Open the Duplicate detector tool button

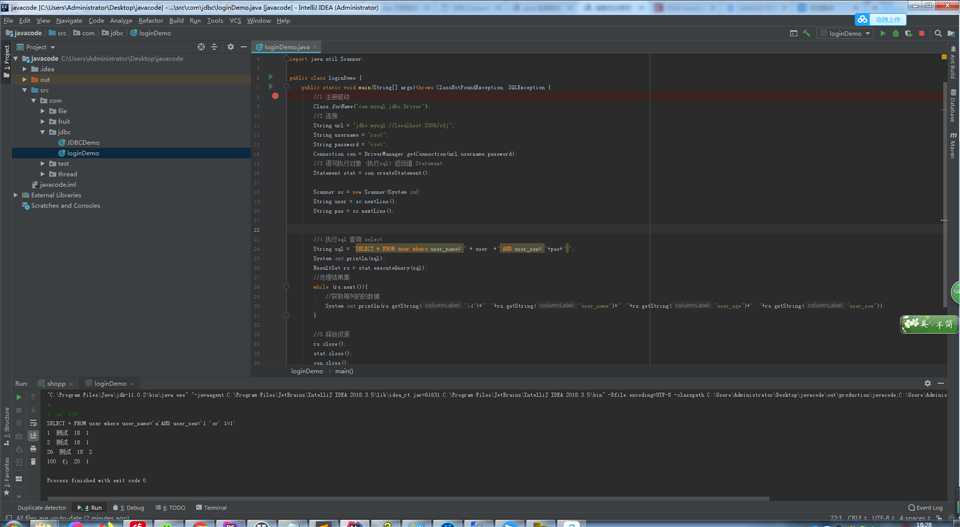coord(41,507)
